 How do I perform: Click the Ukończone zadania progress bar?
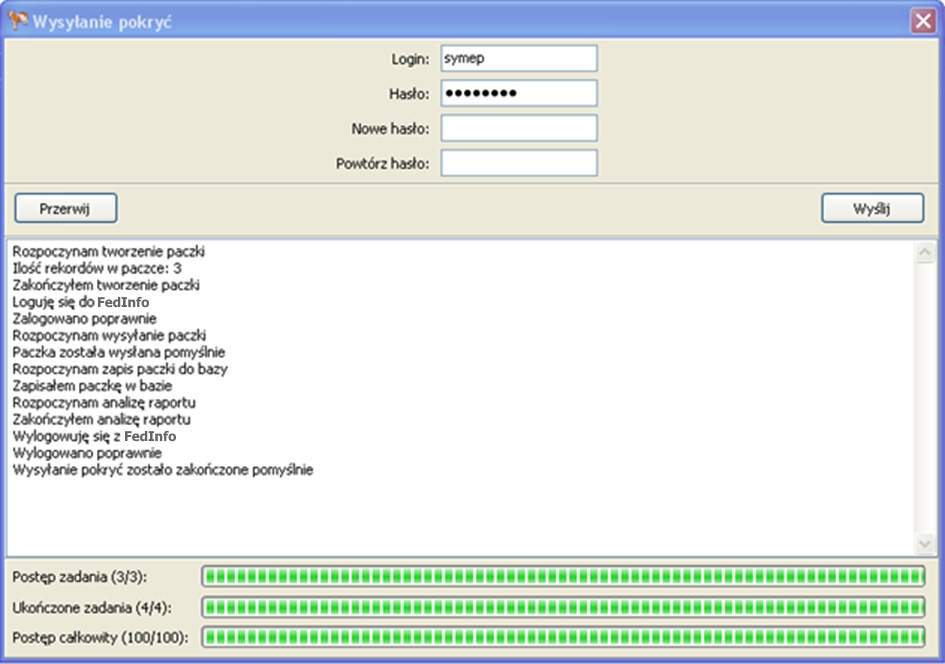click(x=563, y=607)
